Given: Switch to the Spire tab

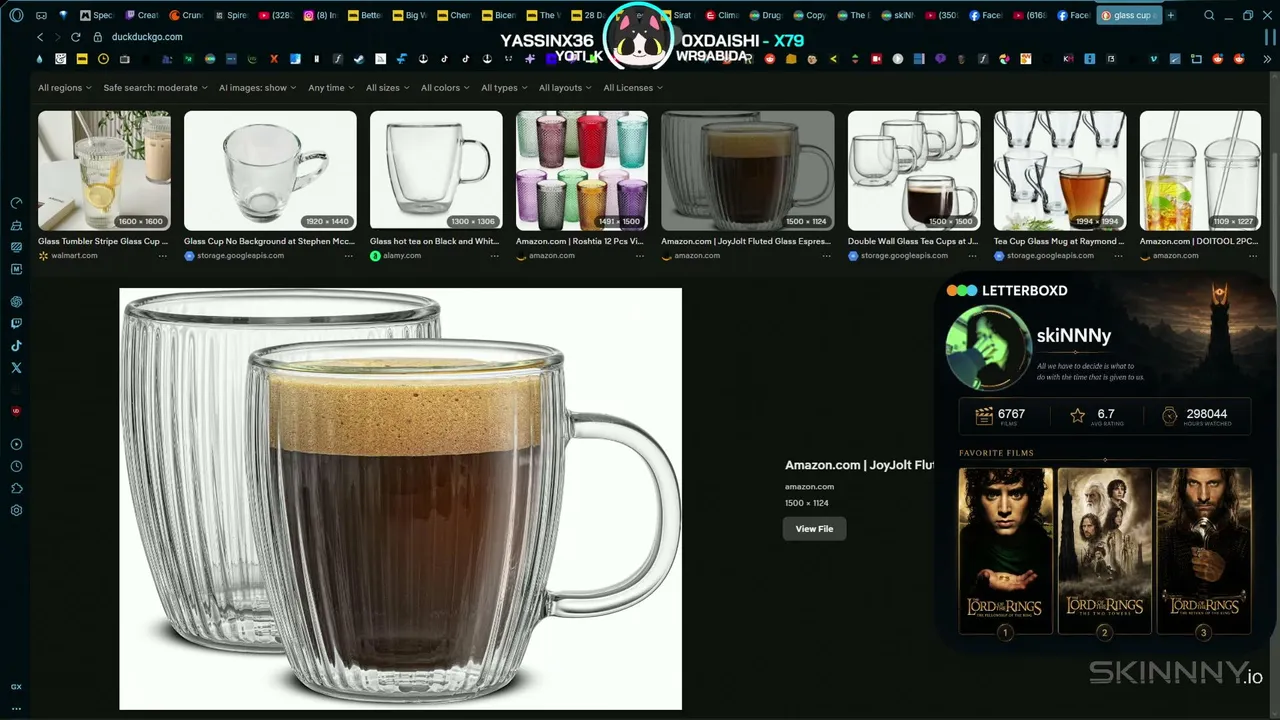Looking at the screenshot, I should tap(231, 15).
